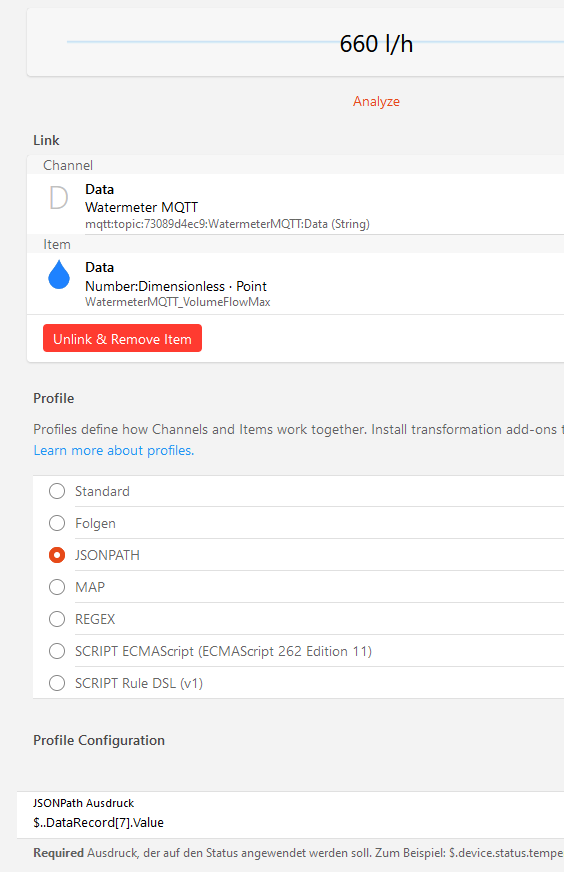This screenshot has width=564, height=872.
Task: Click the $..DataRecord[7].Value expression text
Action: pos(98,823)
